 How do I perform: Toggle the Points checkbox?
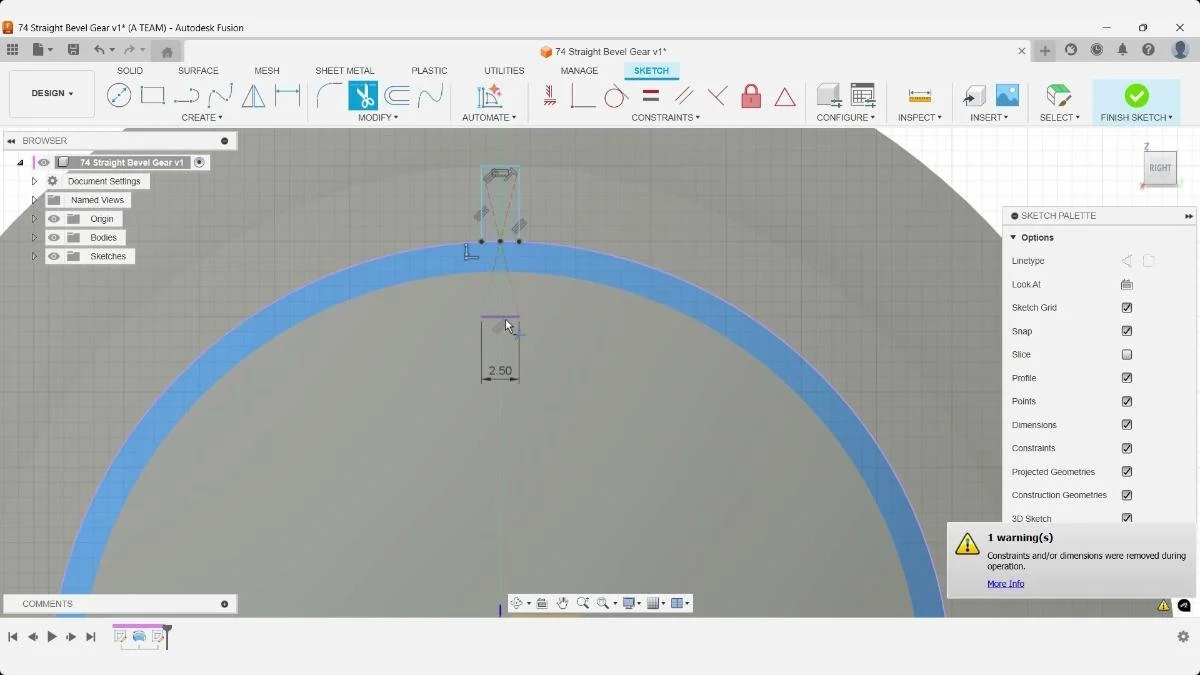pyautogui.click(x=1127, y=401)
